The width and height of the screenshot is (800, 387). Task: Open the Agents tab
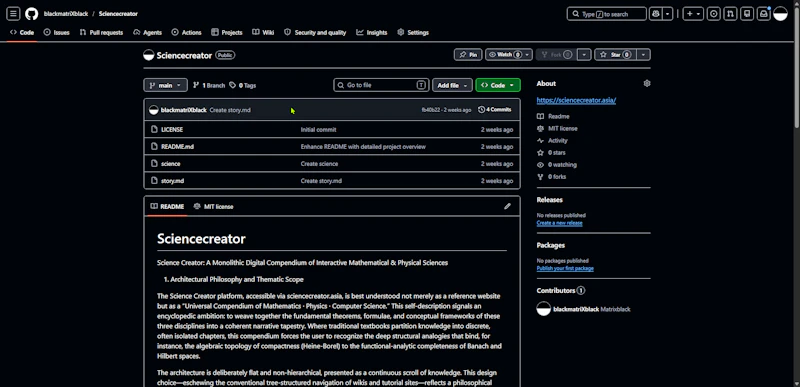tap(147, 32)
